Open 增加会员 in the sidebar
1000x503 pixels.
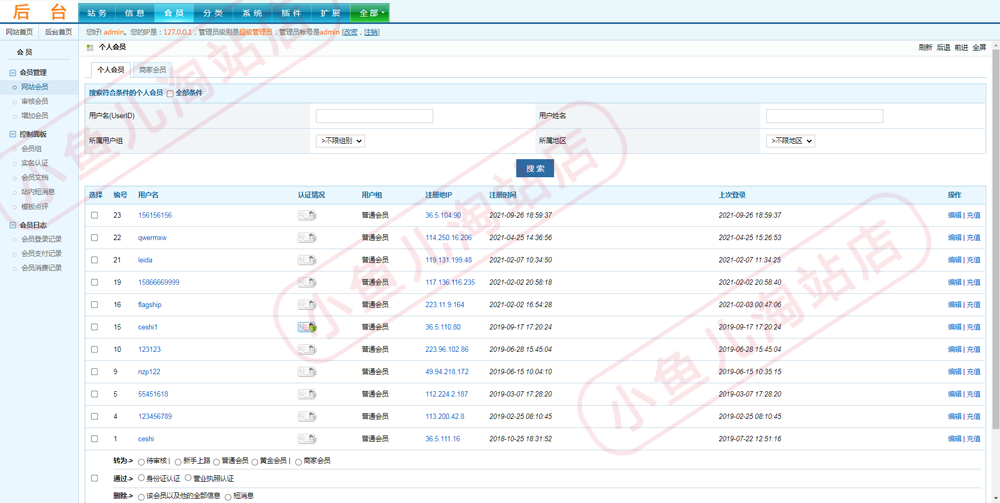(34, 116)
